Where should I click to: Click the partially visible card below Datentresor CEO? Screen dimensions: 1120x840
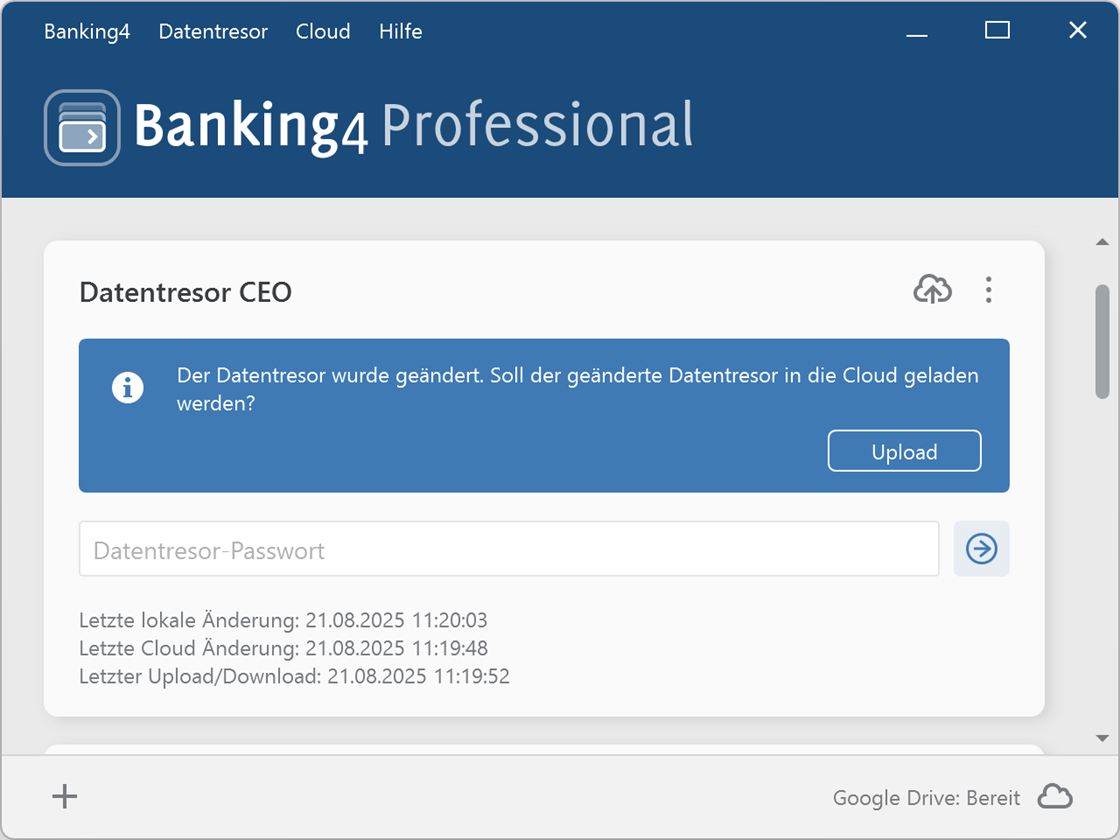pyautogui.click(x=545, y=750)
